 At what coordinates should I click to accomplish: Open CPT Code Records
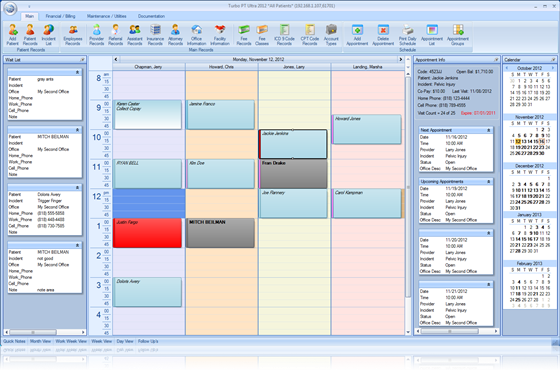click(x=310, y=35)
